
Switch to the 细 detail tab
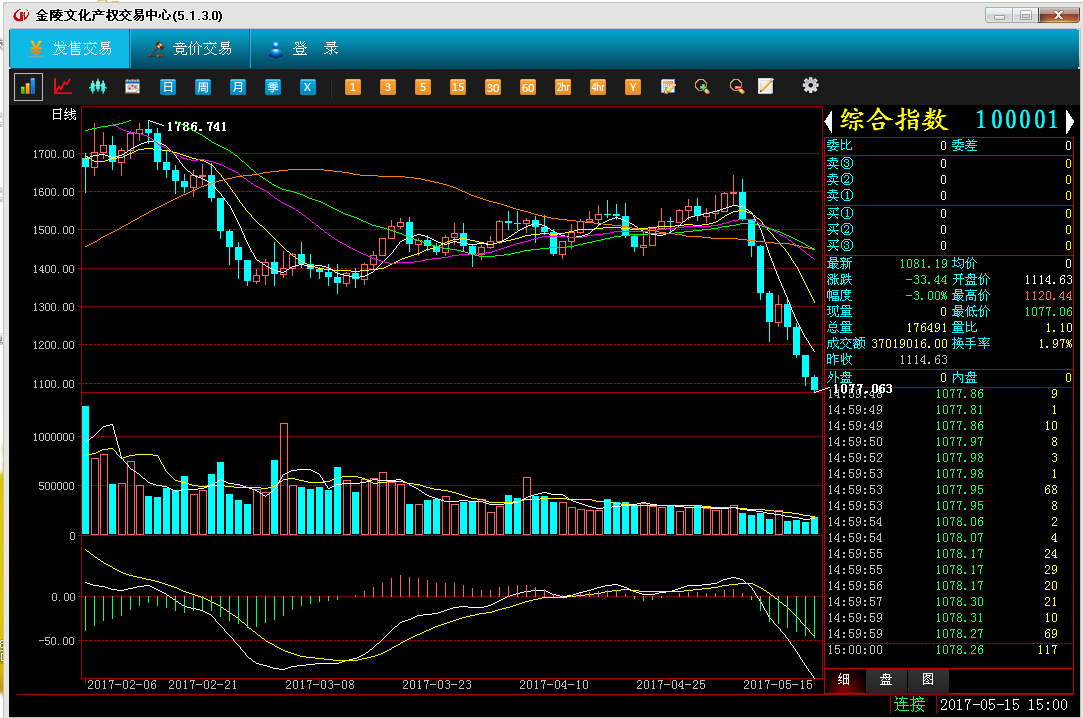[x=844, y=679]
